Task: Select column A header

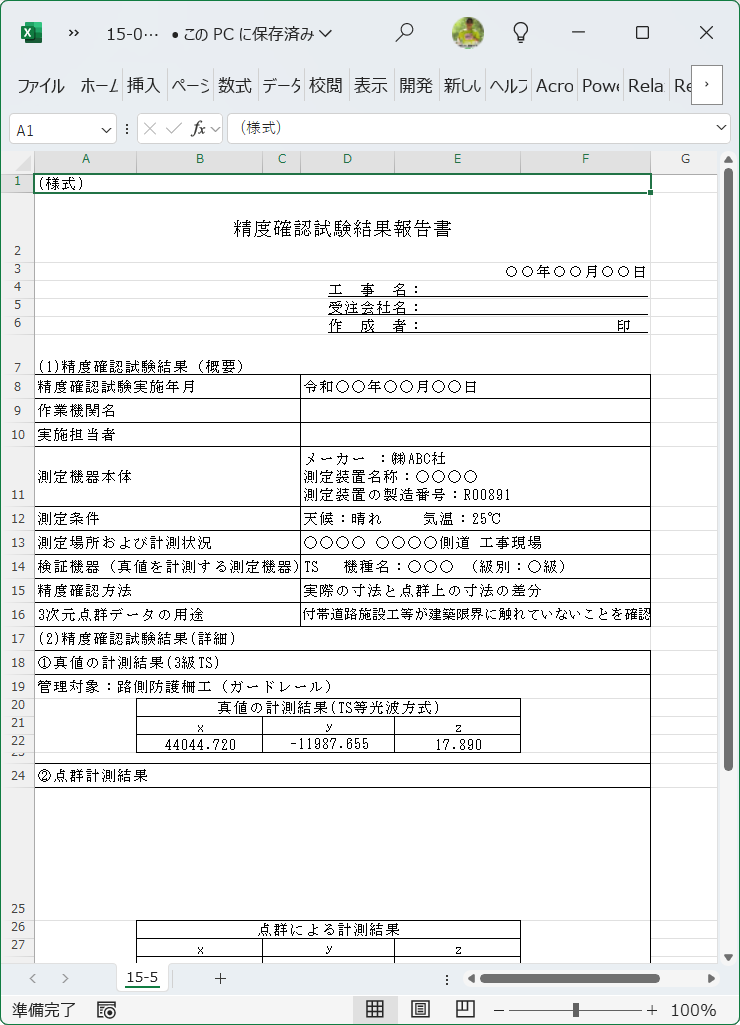Action: pos(86,159)
